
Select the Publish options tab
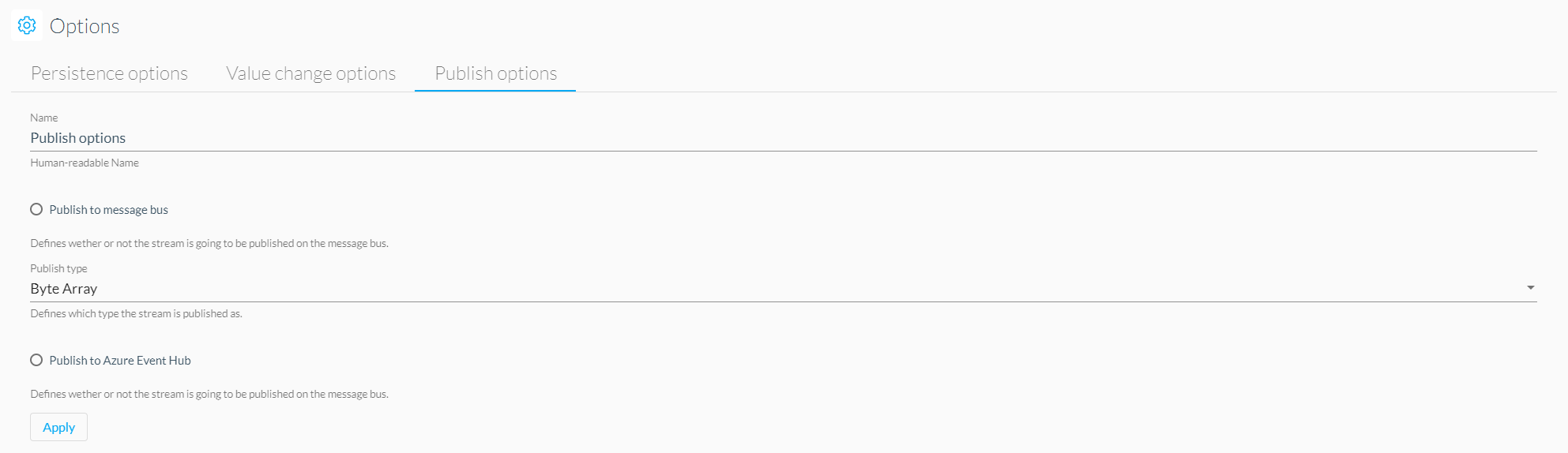495,73
